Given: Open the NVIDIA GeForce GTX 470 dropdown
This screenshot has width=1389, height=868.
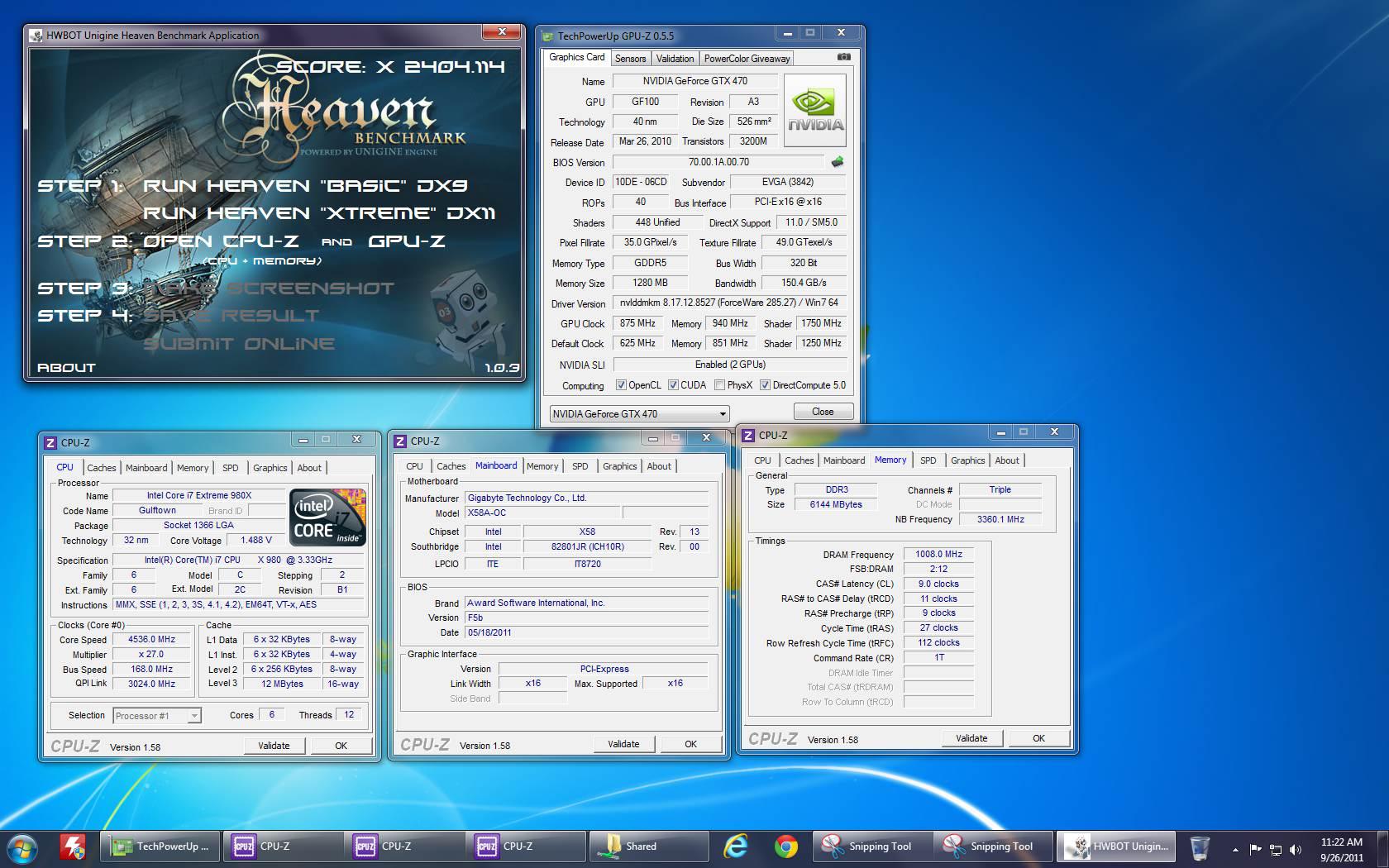Looking at the screenshot, I should 639,413.
